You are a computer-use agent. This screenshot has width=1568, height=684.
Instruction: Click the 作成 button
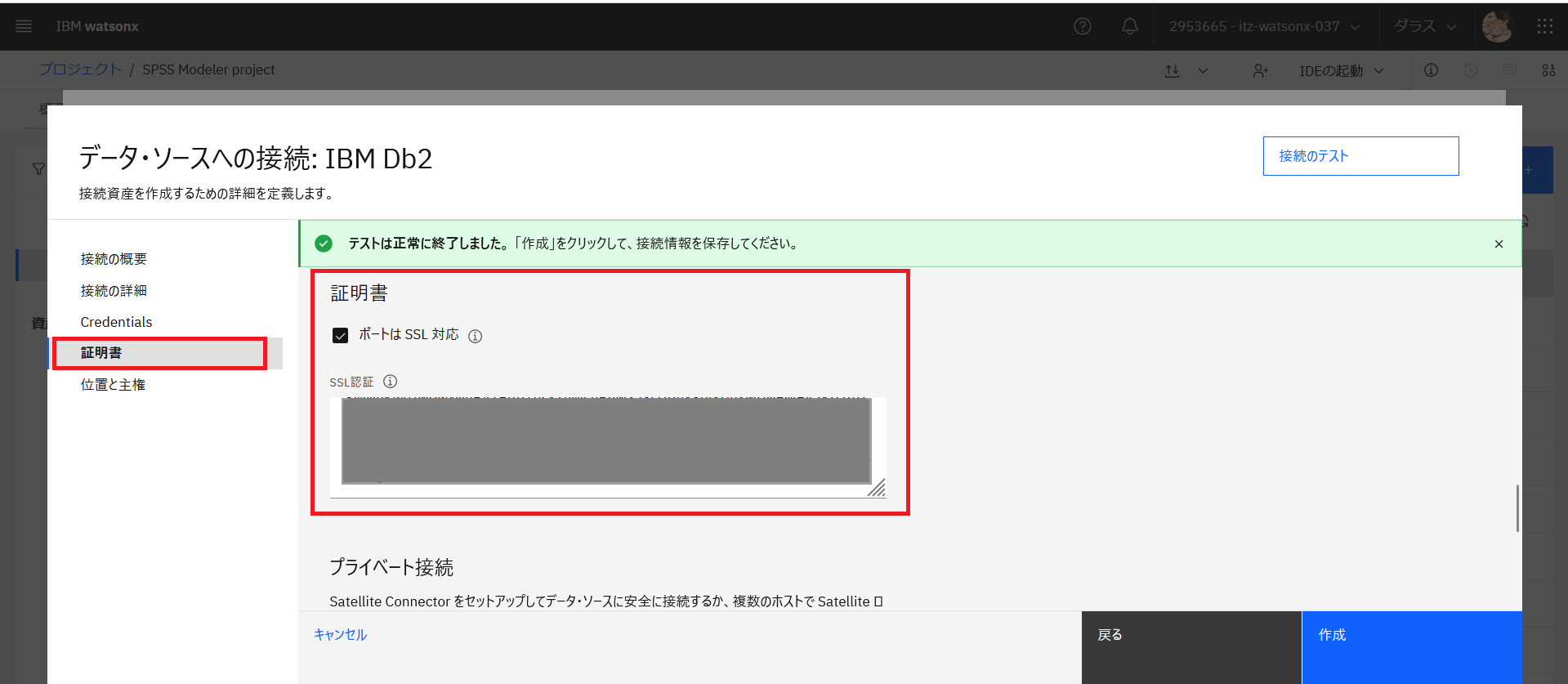pos(1412,647)
